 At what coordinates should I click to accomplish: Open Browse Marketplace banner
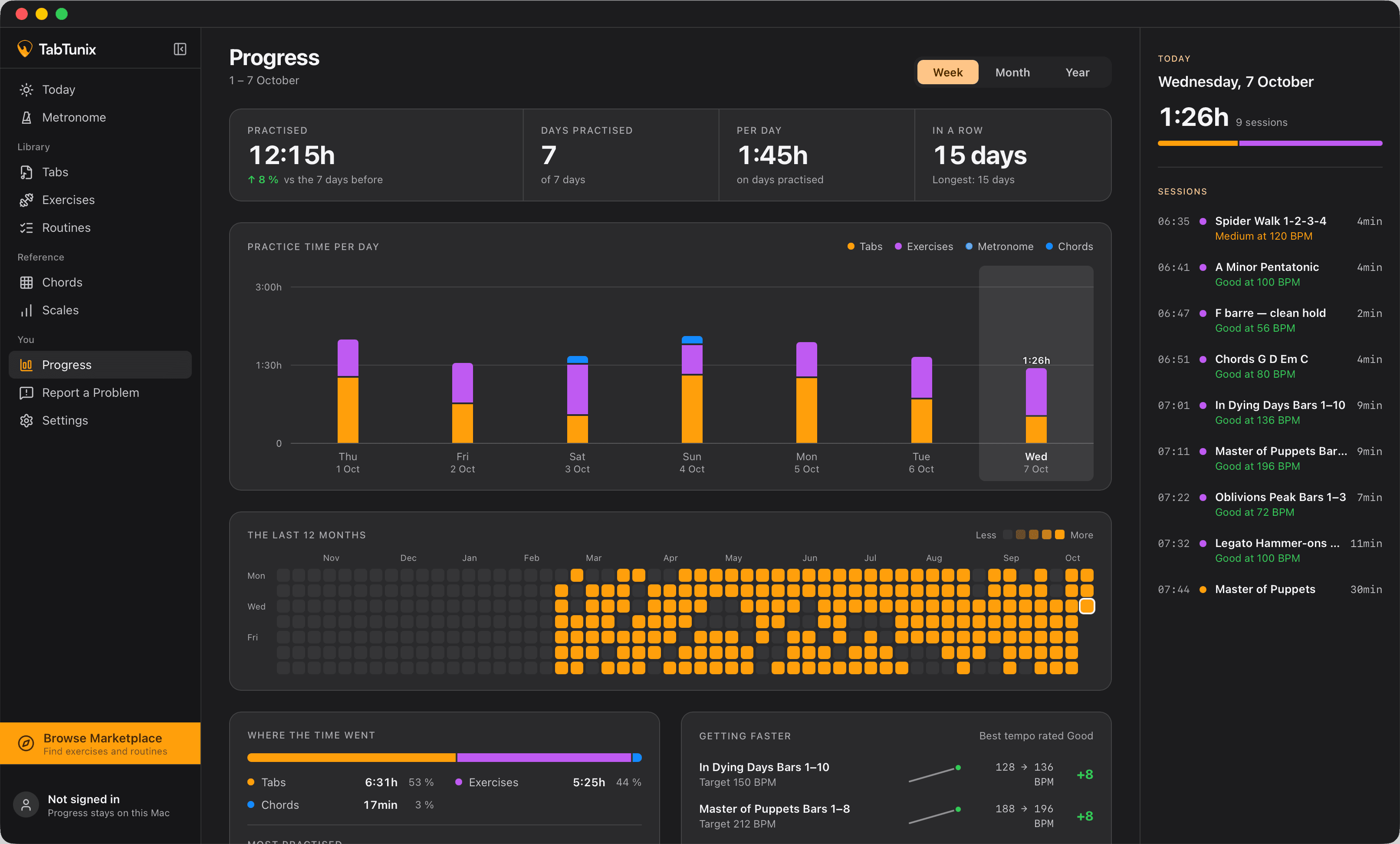[100, 743]
